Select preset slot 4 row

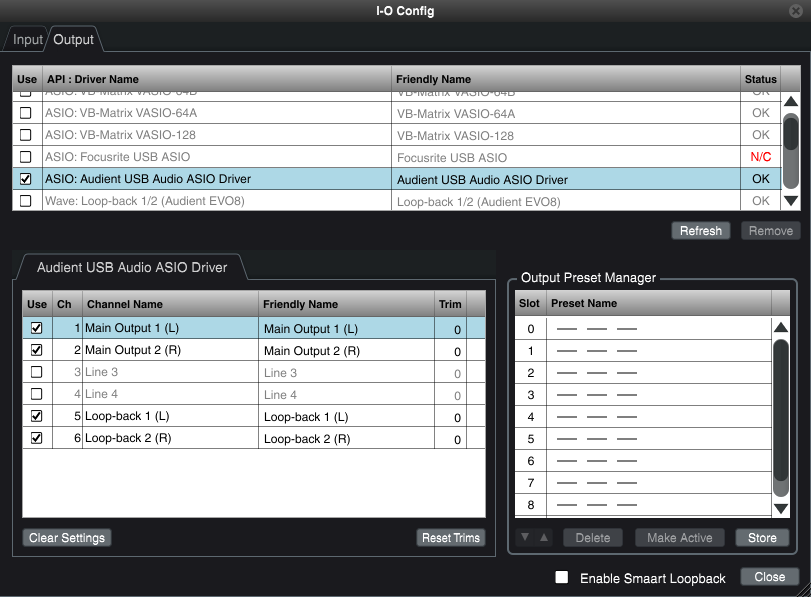coord(643,417)
